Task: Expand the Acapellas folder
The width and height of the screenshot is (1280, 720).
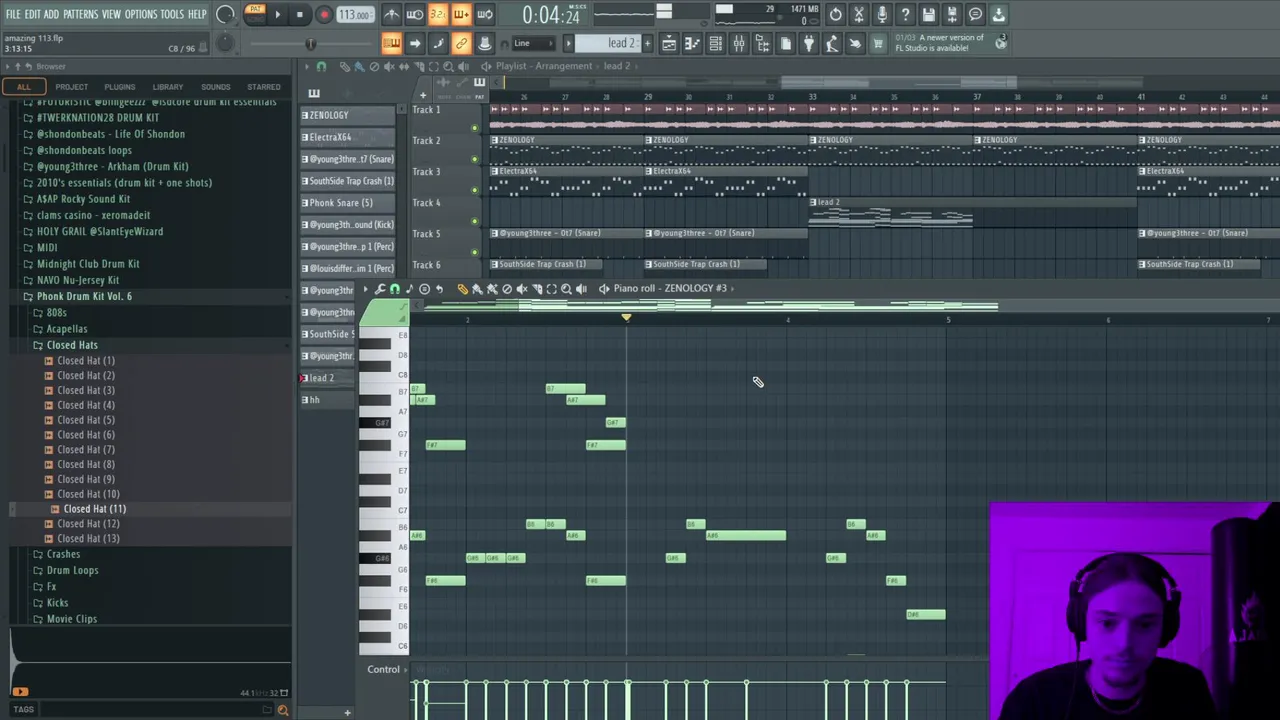Action: point(66,329)
